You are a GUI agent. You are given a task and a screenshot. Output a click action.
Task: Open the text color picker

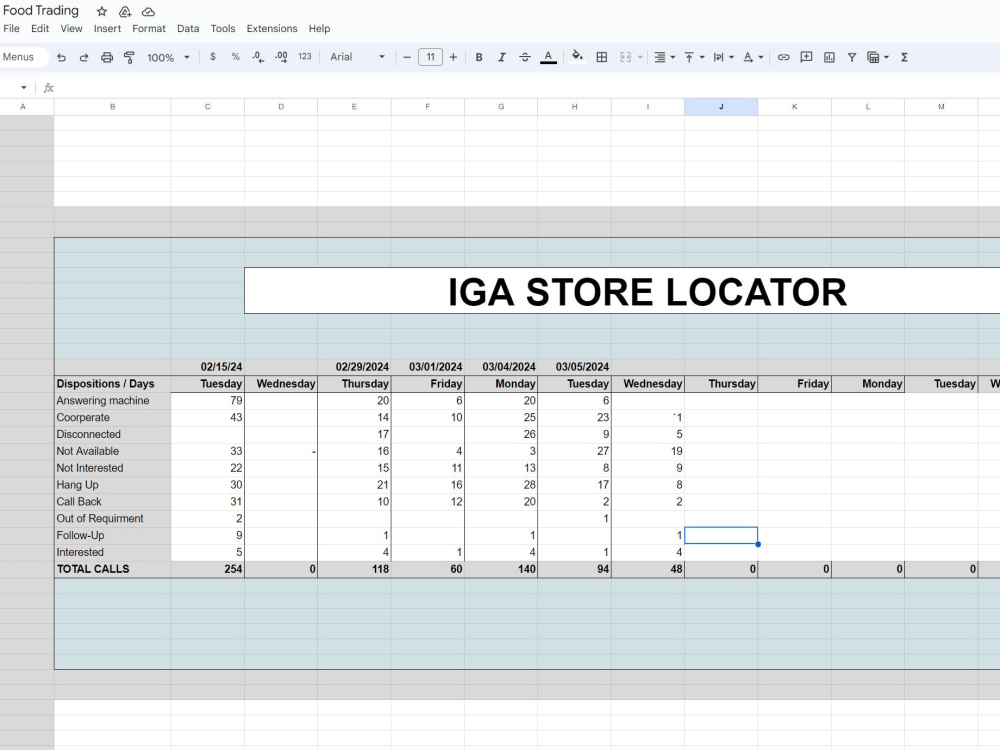(548, 57)
